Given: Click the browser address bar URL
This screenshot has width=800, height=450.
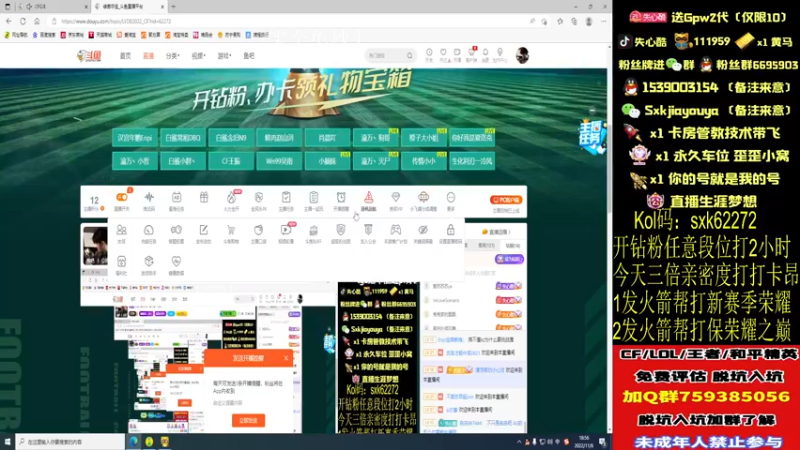Looking at the screenshot, I should click(x=116, y=21).
